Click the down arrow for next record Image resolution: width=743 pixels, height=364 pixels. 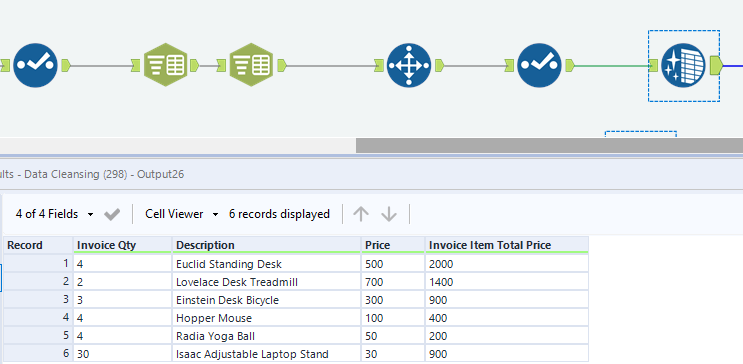pyautogui.click(x=389, y=214)
